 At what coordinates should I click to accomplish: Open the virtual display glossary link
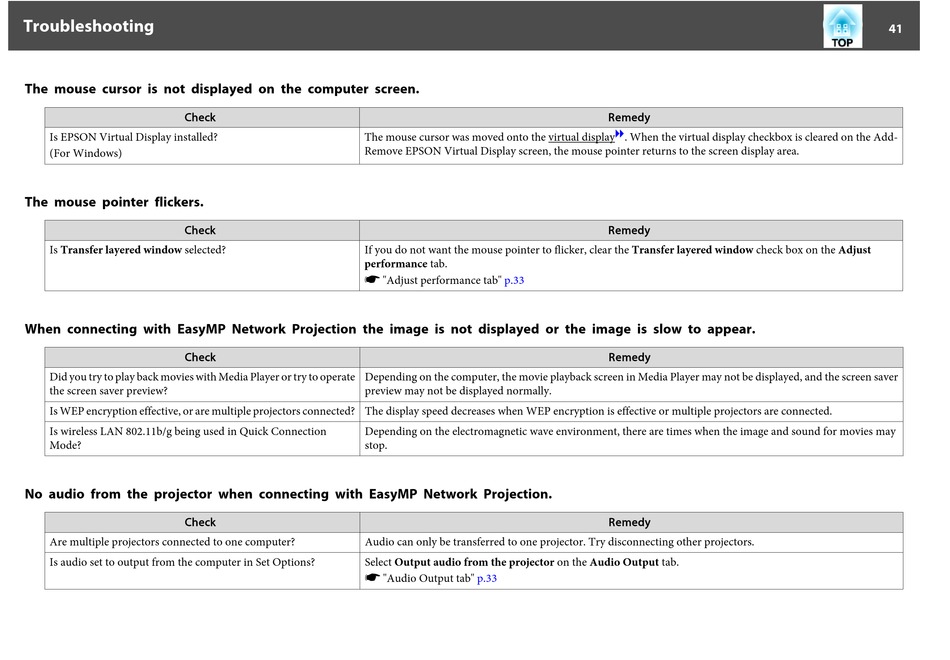tap(581, 138)
